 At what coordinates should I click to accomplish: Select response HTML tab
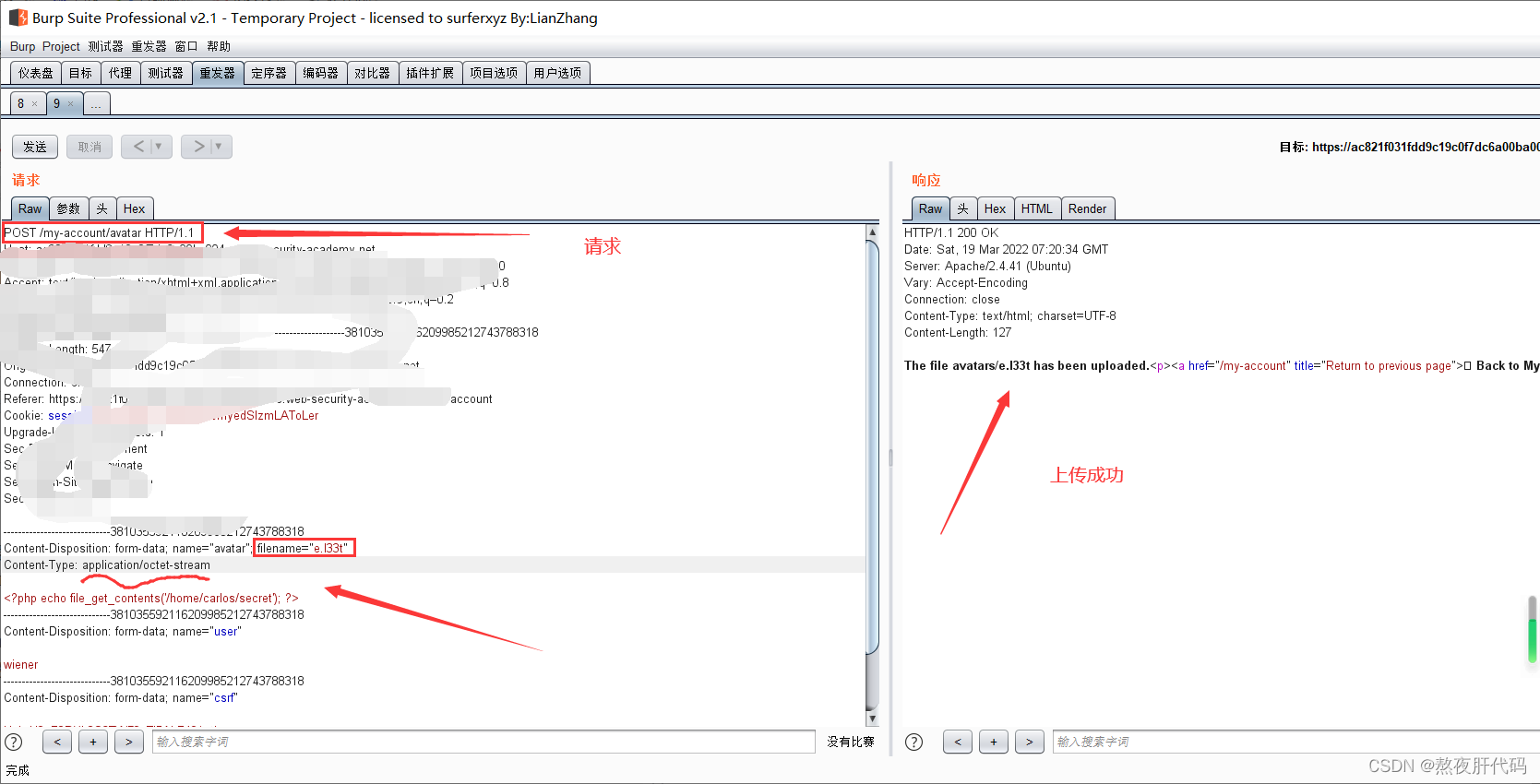click(1037, 208)
